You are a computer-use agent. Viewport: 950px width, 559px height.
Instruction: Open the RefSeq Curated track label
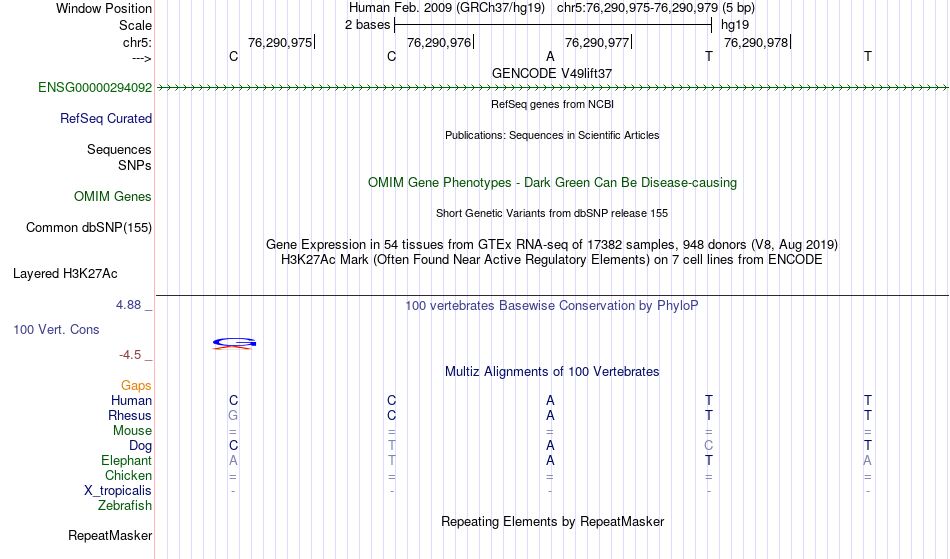point(106,119)
